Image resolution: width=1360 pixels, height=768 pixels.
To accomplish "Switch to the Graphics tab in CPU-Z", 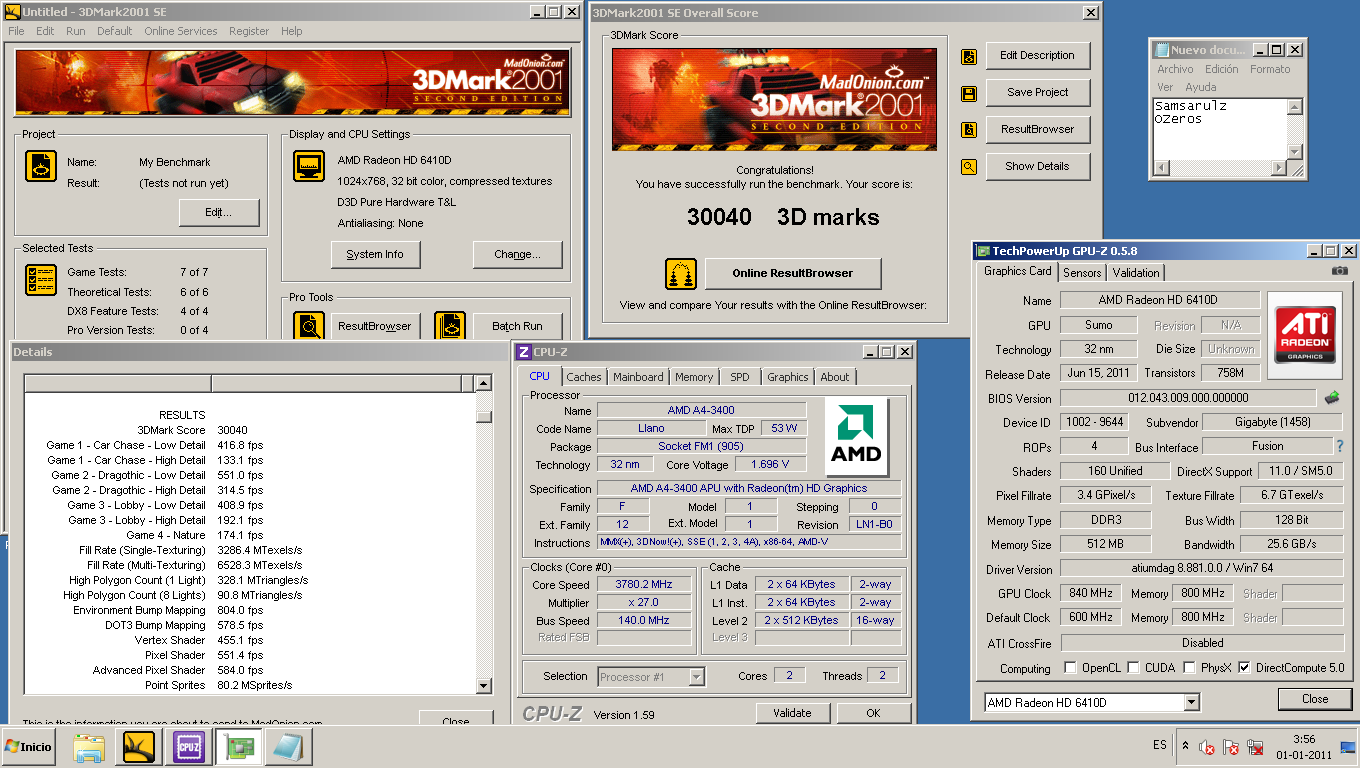I will (788, 377).
